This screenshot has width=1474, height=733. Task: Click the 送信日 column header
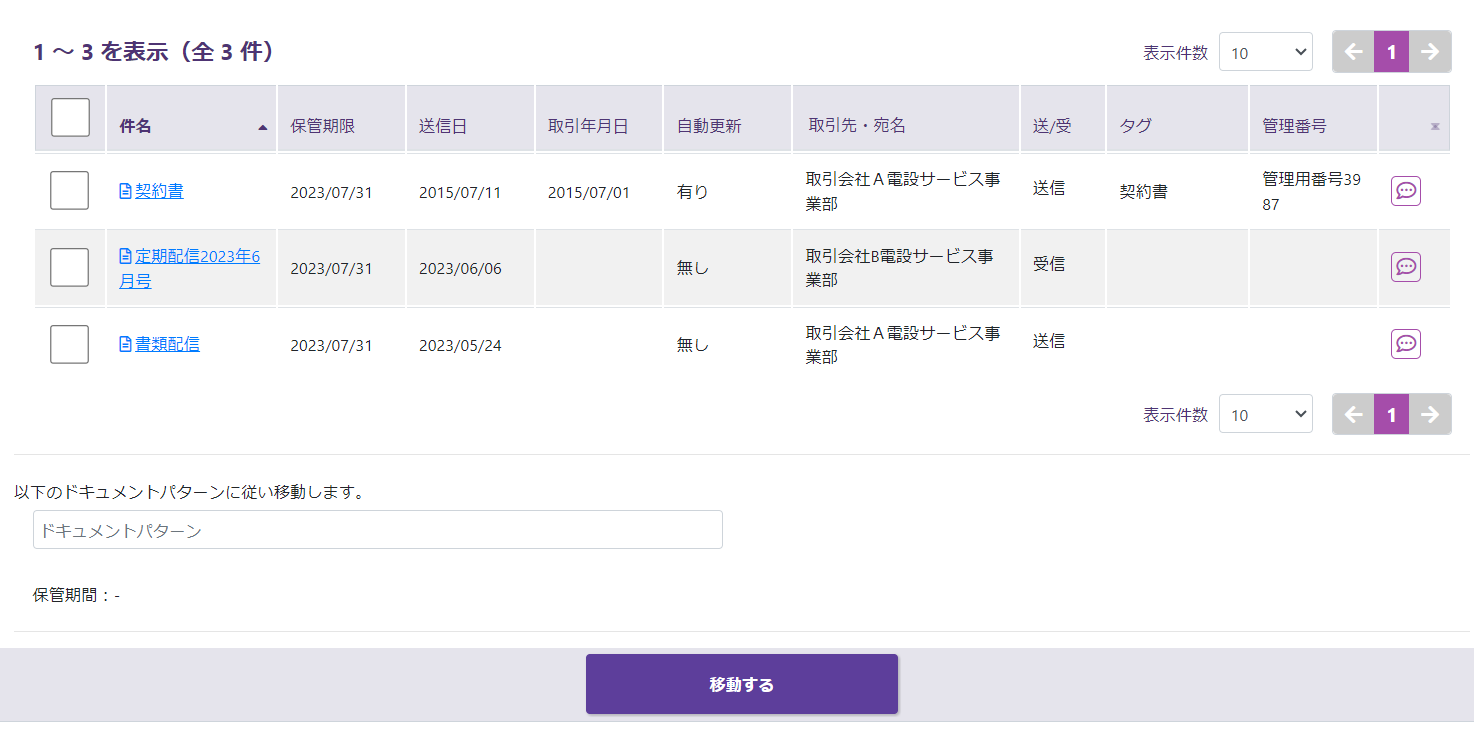click(442, 127)
